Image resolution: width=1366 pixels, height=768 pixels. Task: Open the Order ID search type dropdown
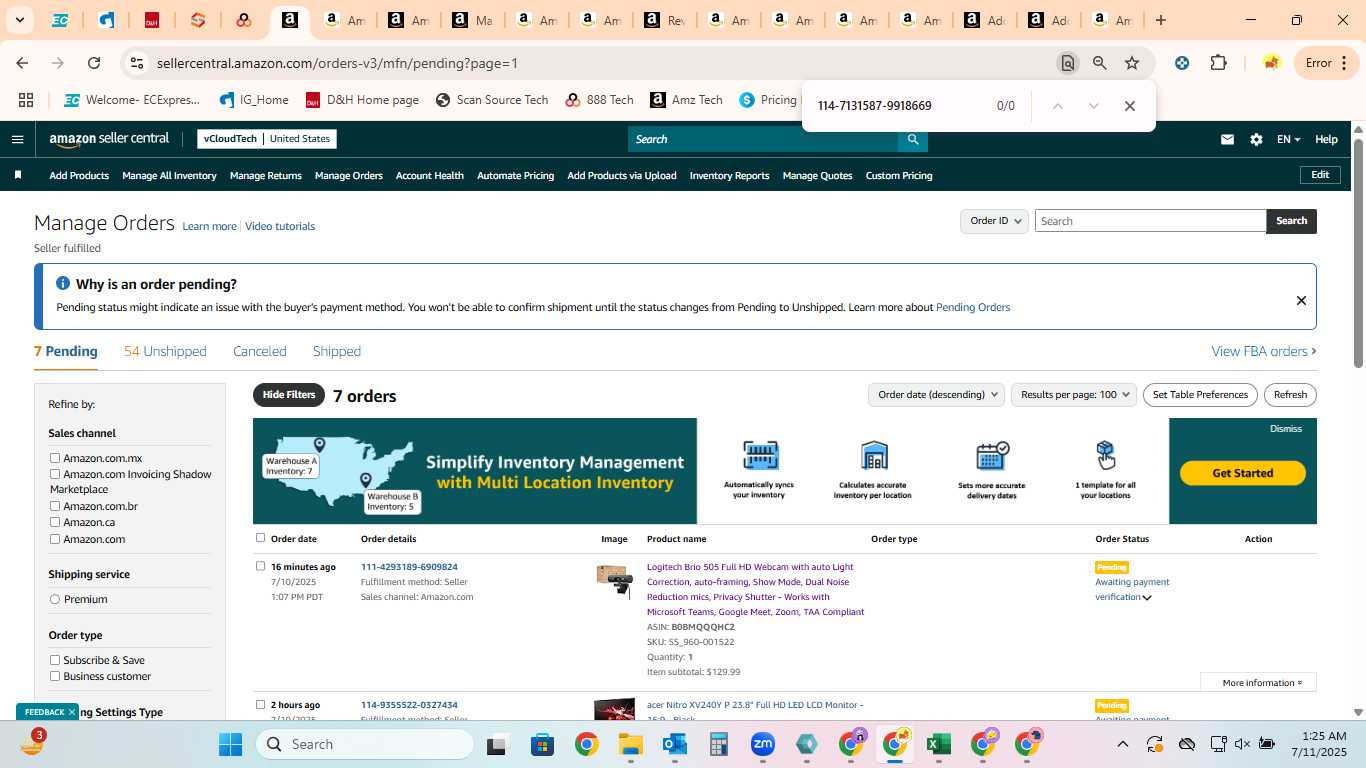(994, 221)
